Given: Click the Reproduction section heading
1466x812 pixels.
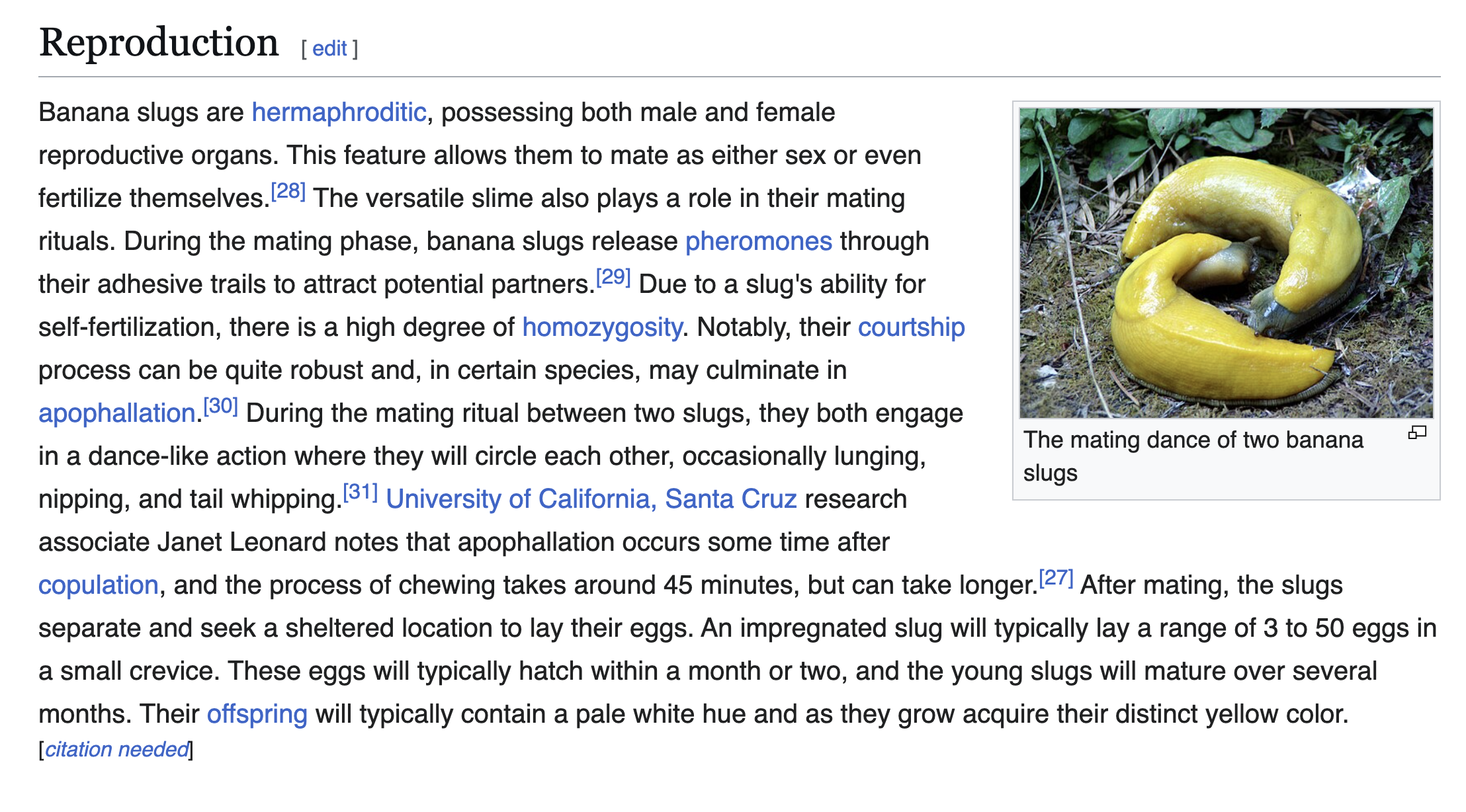Looking at the screenshot, I should 159,43.
